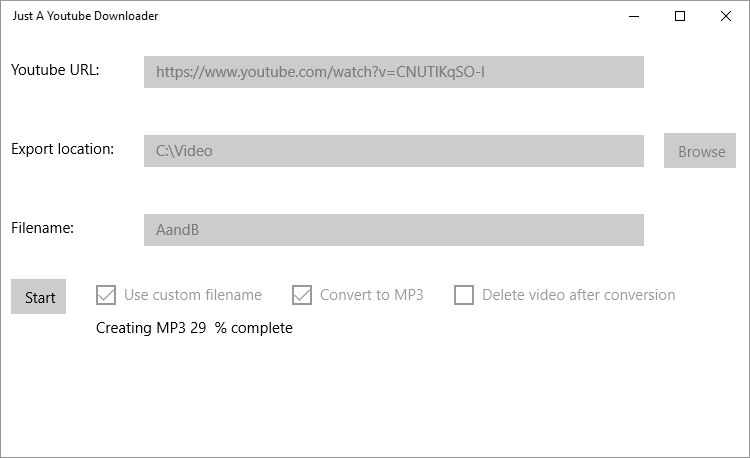Uncheck the Convert to MP3 checkbox
This screenshot has width=750, height=458.
pos(301,295)
